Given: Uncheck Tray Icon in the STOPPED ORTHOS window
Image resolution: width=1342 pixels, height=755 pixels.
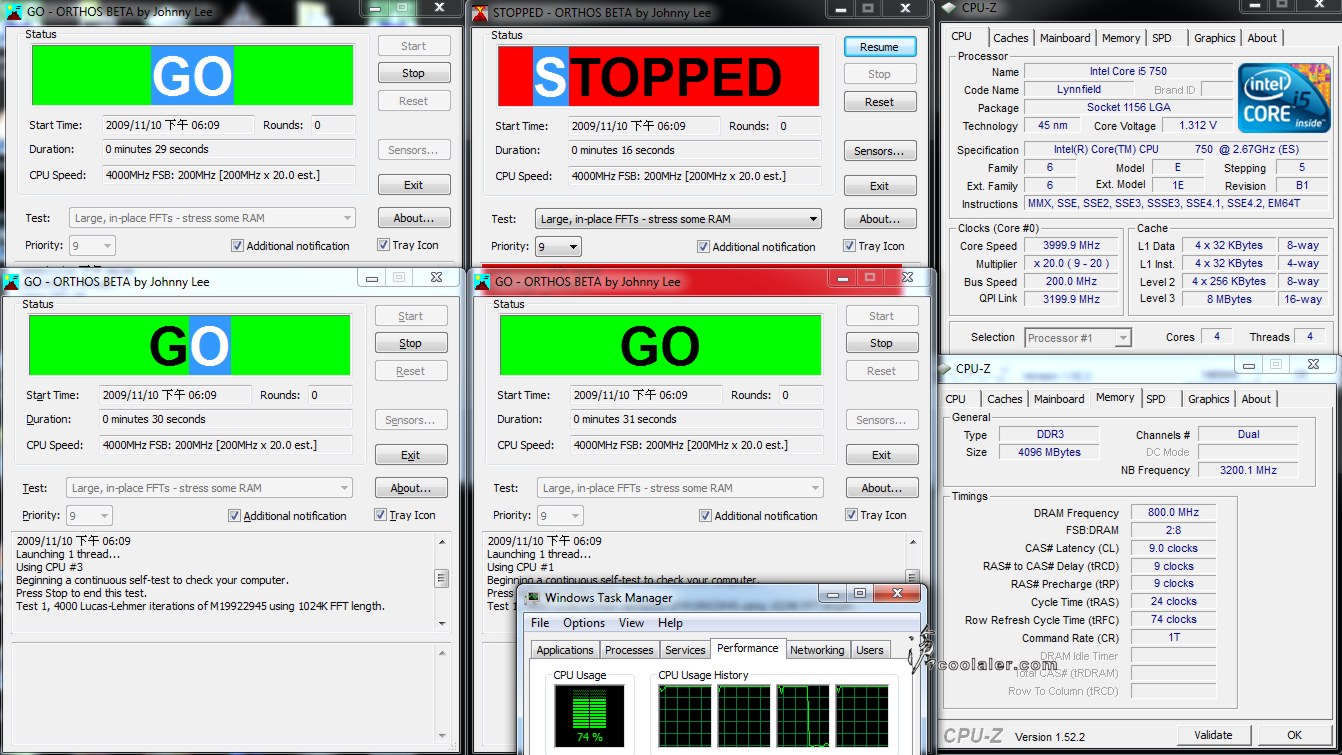Looking at the screenshot, I should [850, 246].
